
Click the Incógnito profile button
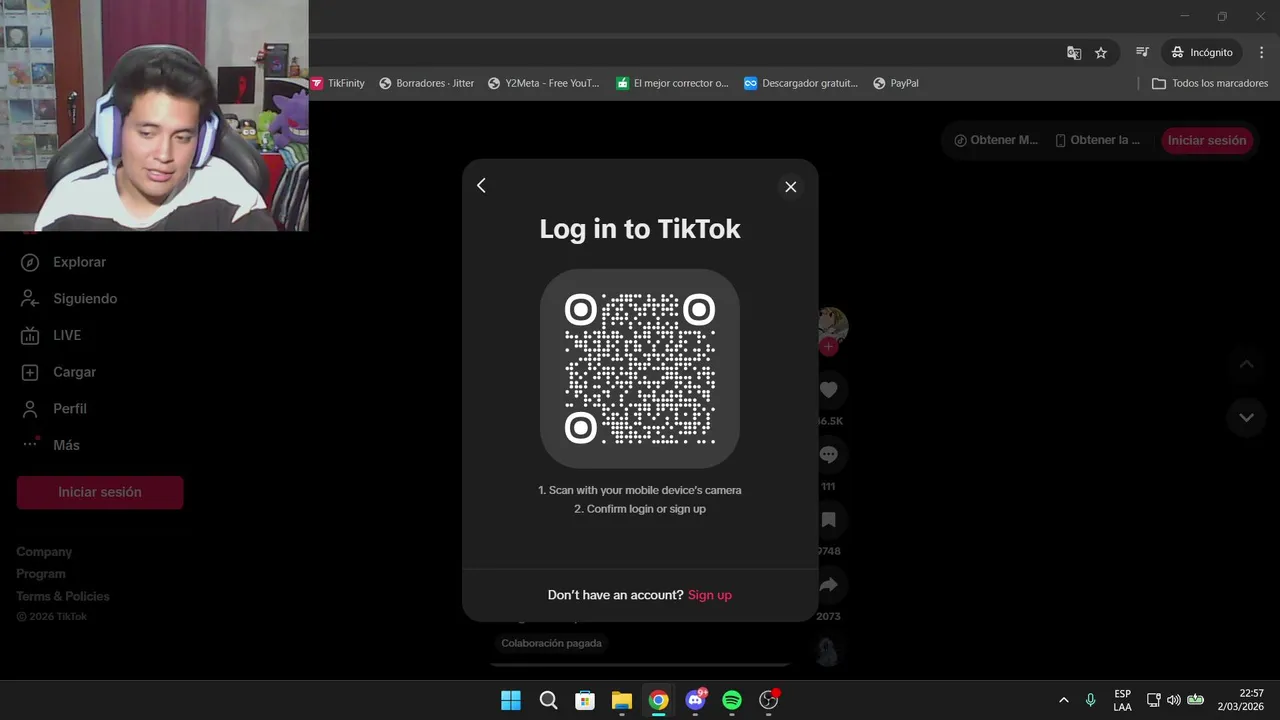click(1202, 52)
